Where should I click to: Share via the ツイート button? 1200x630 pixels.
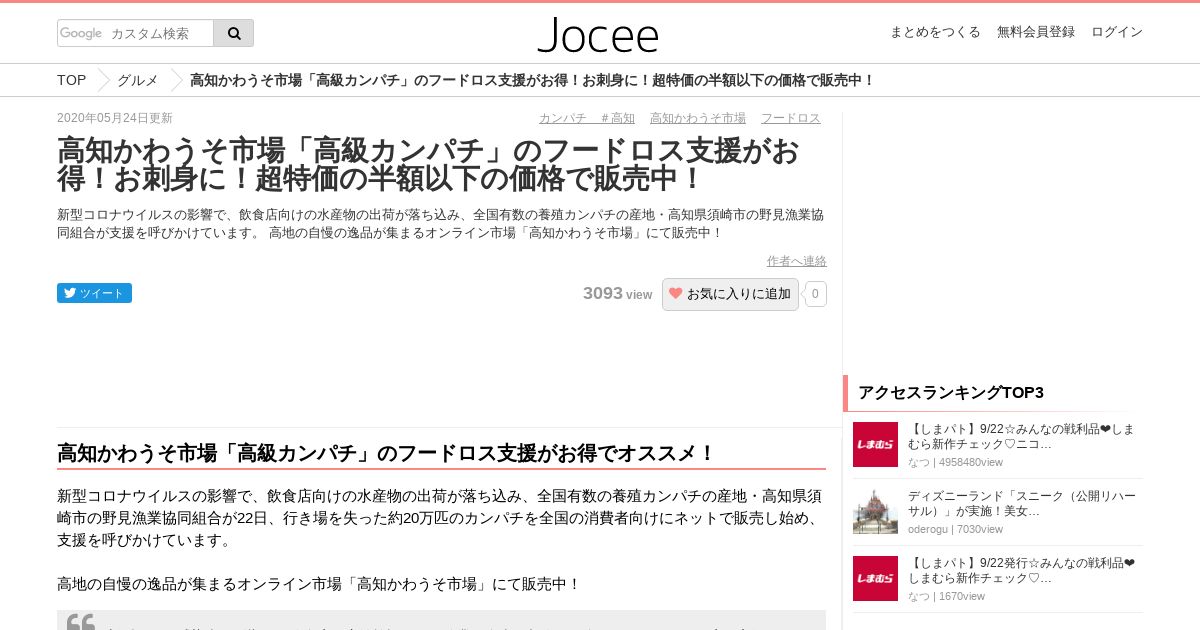(94, 293)
